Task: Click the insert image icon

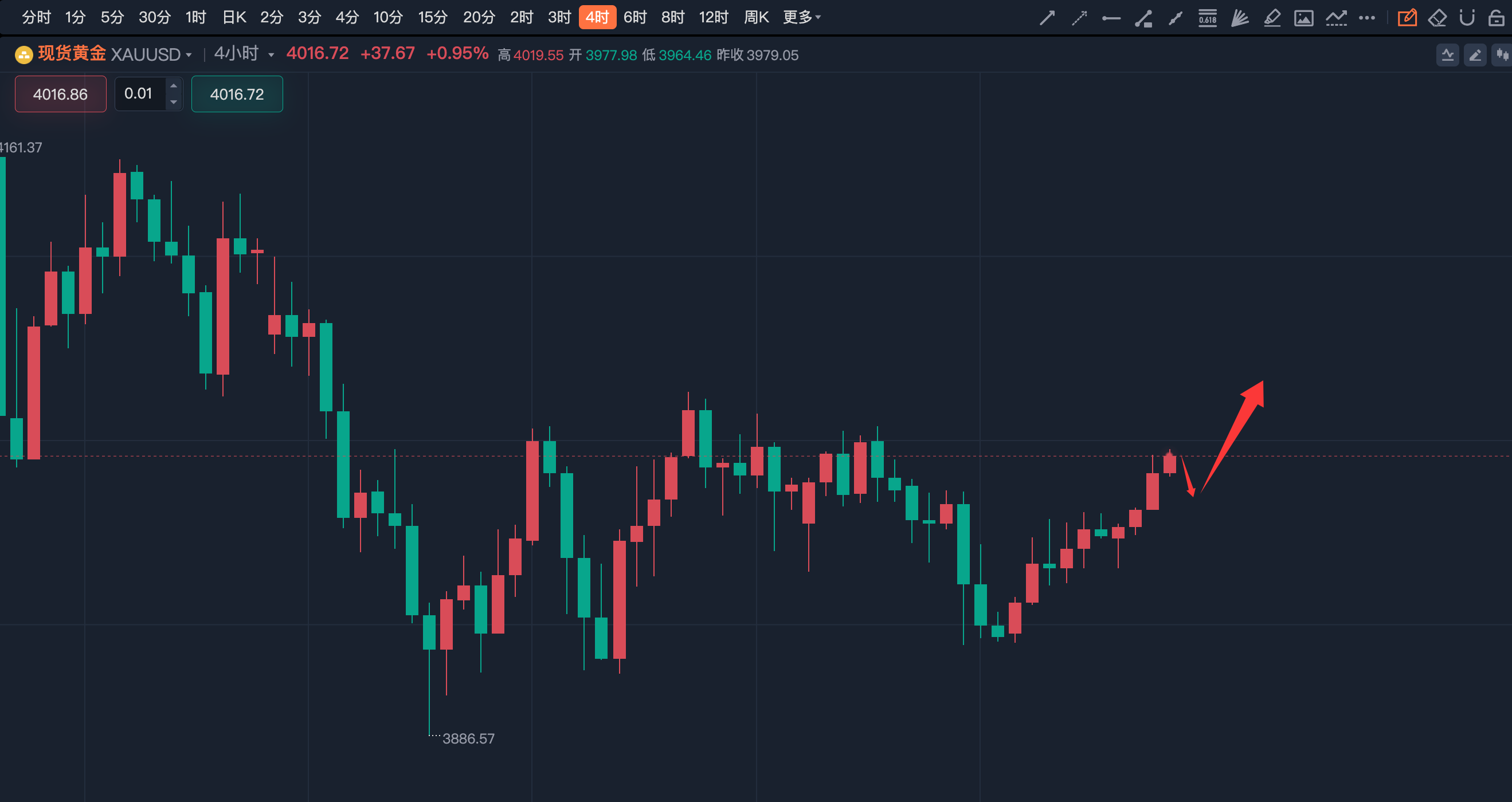Action: [x=1303, y=18]
